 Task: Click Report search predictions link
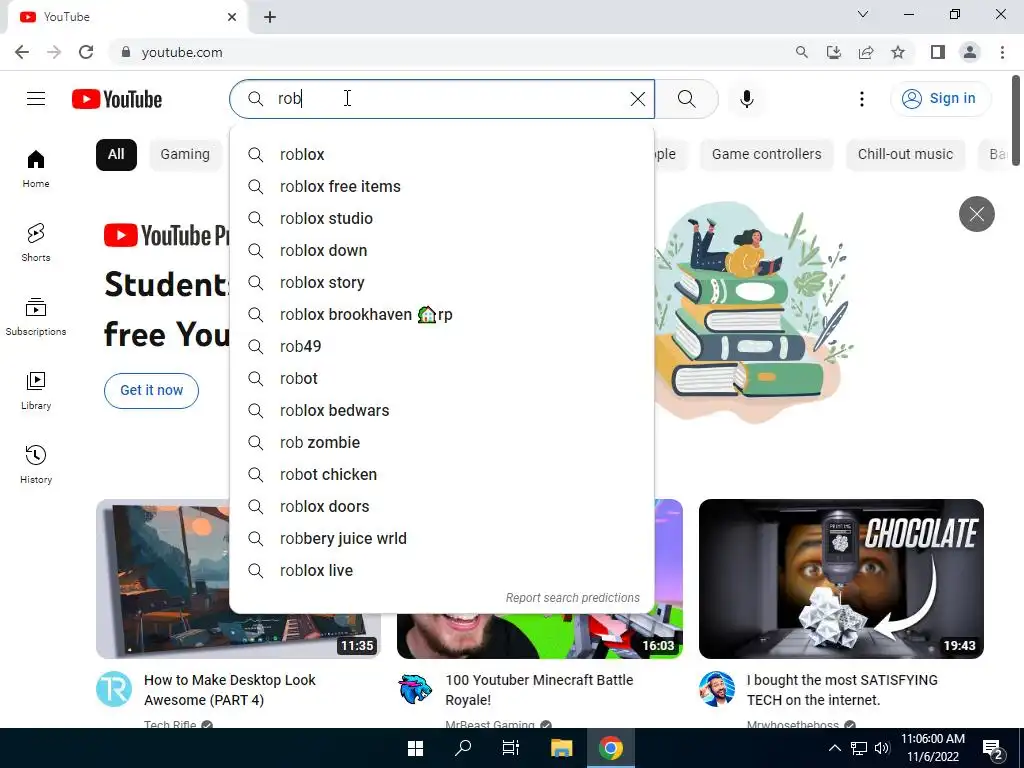tap(573, 598)
